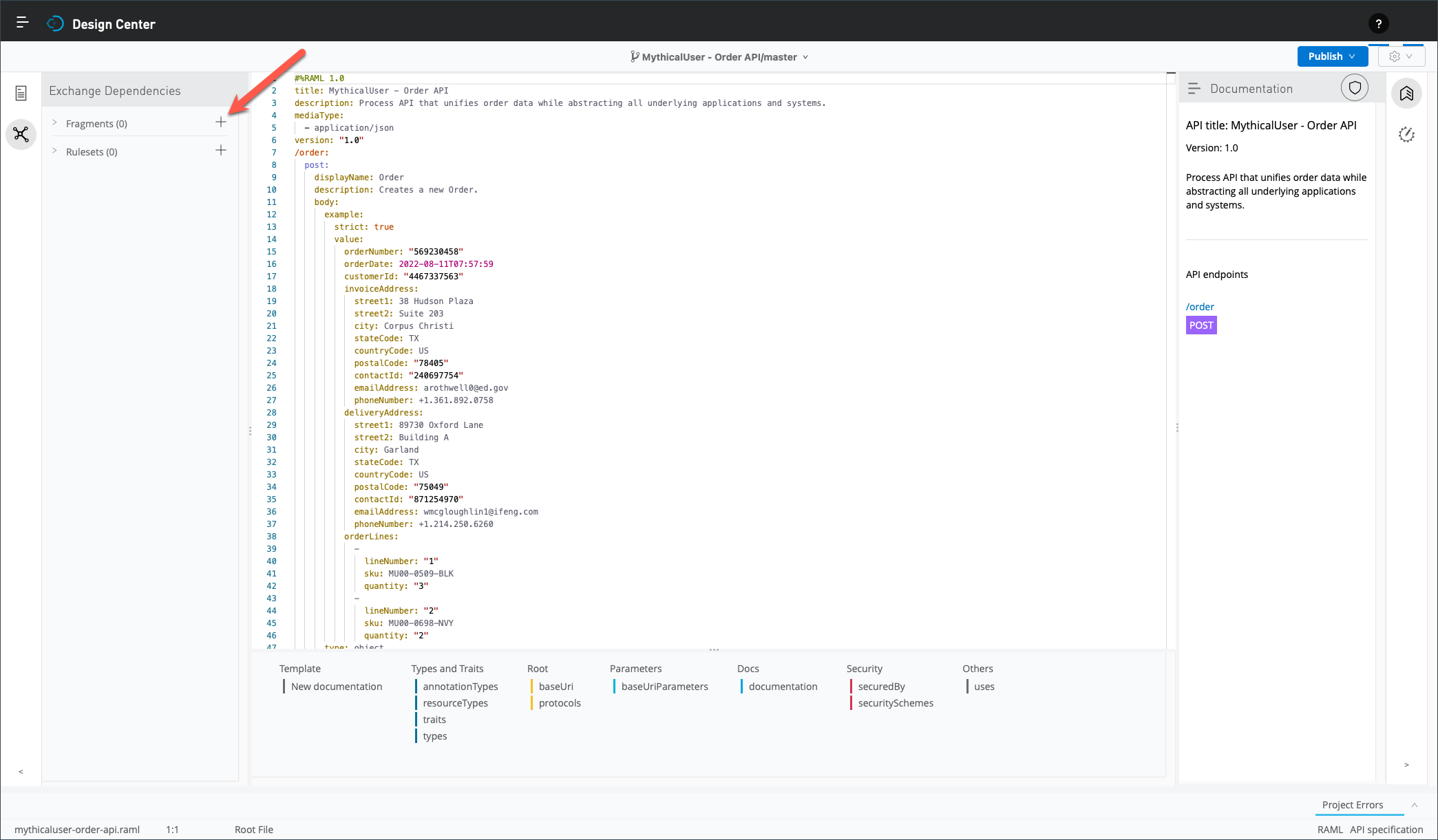Image resolution: width=1438 pixels, height=840 pixels.
Task: Insert securitySchemes element
Action: click(x=896, y=703)
